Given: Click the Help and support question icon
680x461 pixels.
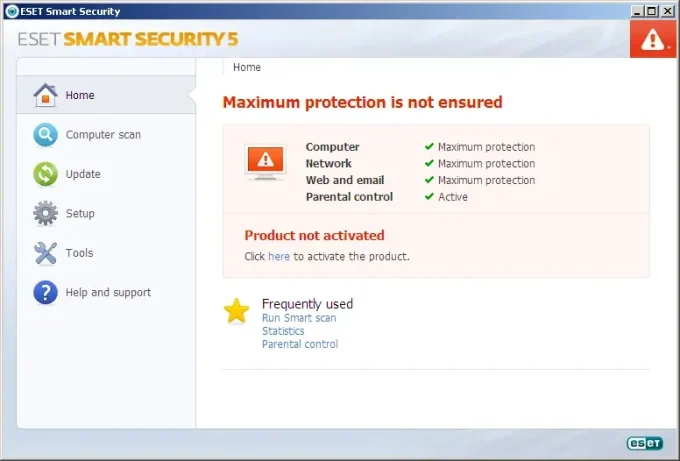Looking at the screenshot, I should click(46, 292).
